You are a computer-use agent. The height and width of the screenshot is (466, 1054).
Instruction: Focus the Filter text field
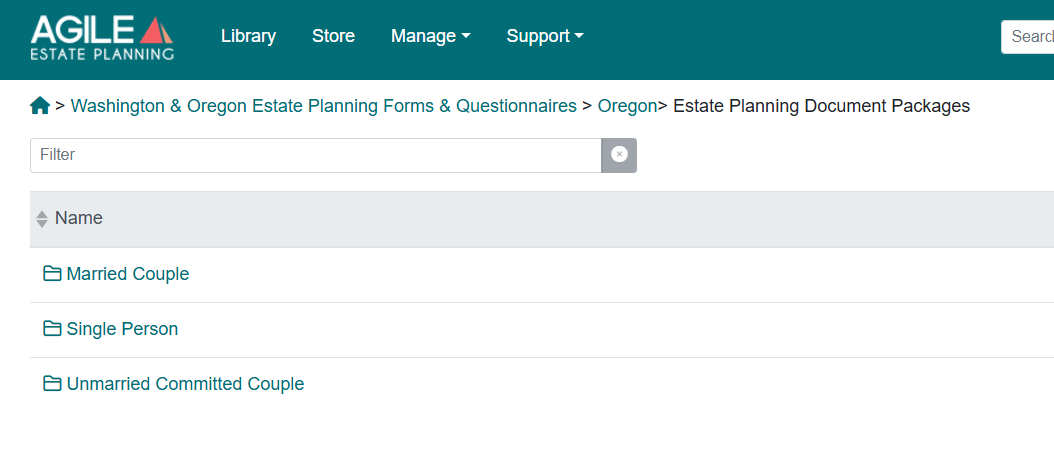pyautogui.click(x=316, y=155)
